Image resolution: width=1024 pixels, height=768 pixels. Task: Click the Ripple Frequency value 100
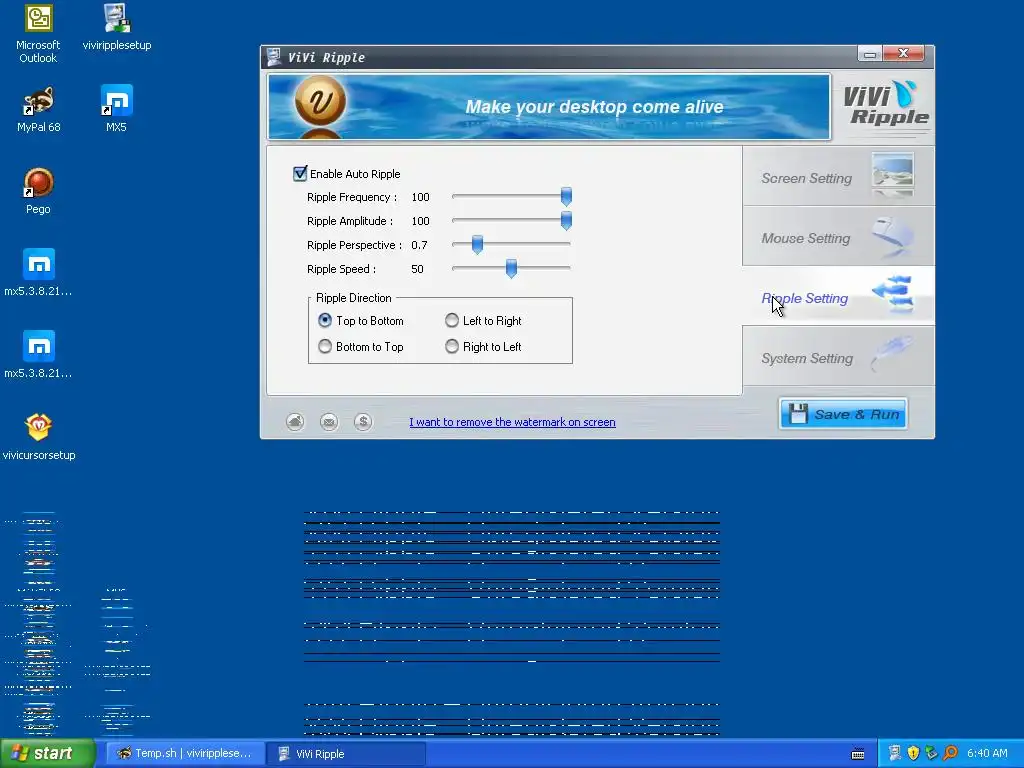[421, 197]
